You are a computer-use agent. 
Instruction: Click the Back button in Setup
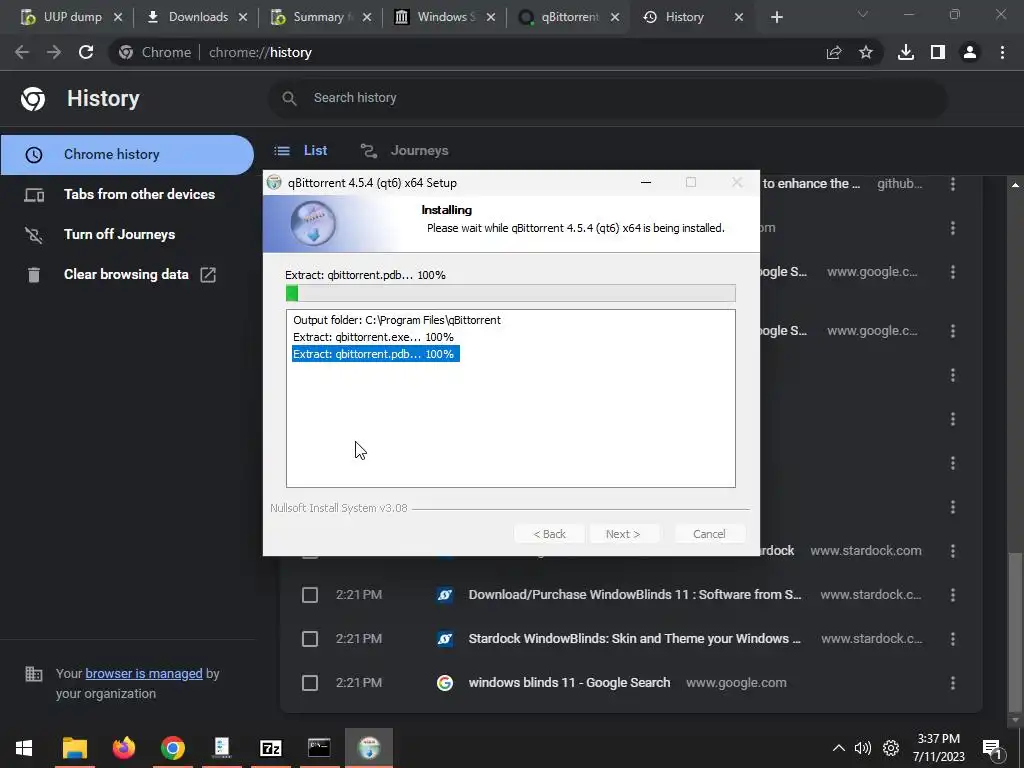549,534
